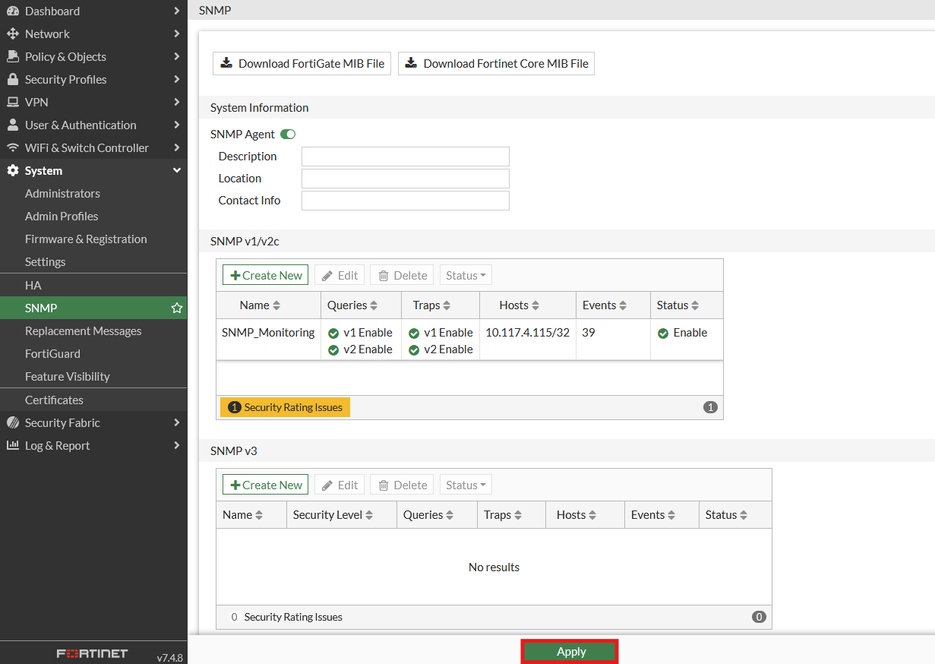This screenshot has height=664, width=935.
Task: Expand the Policy & Objects chevron
Action: (177, 56)
